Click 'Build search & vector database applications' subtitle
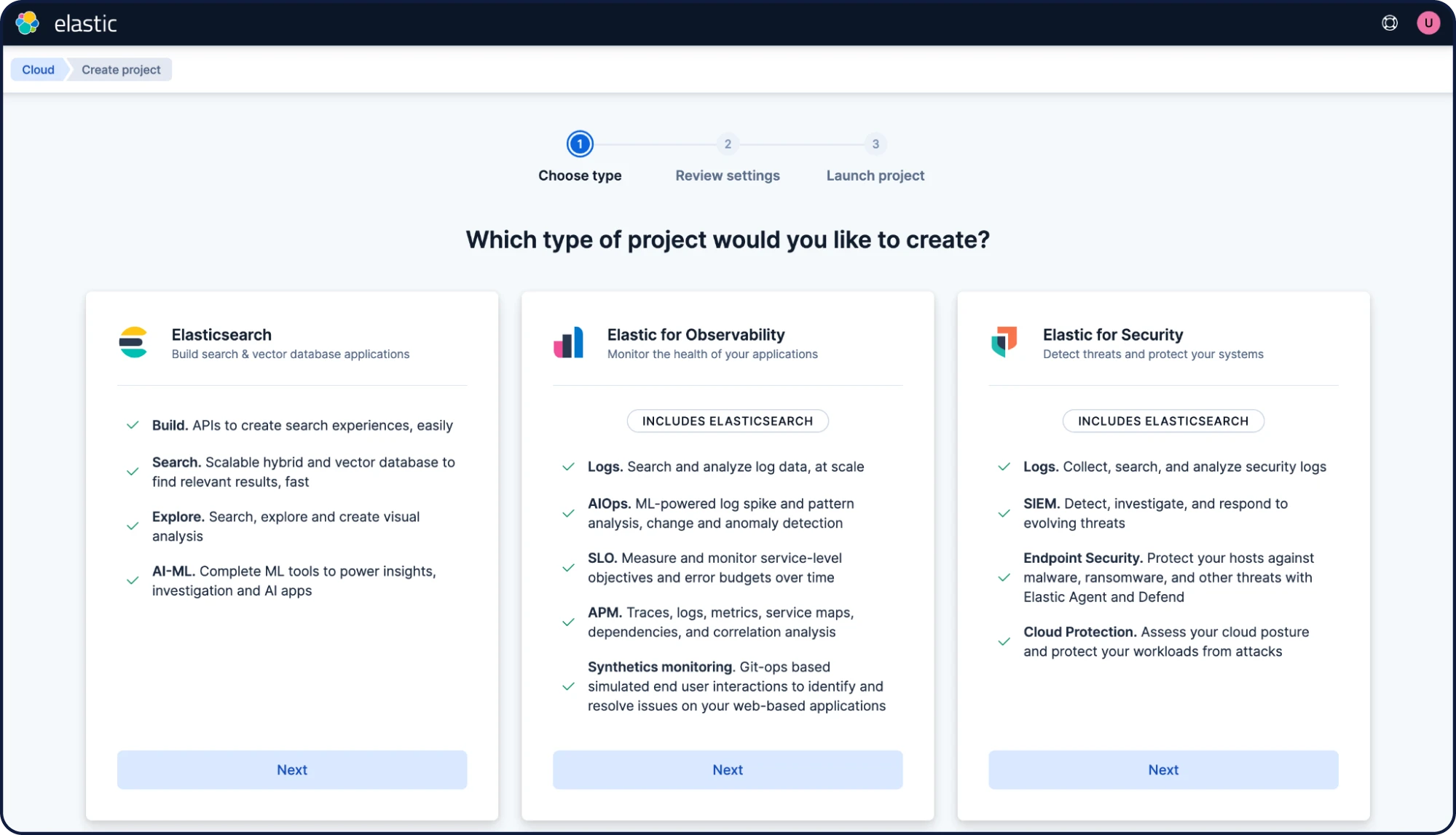Viewport: 1456px width, 835px height. tap(291, 354)
